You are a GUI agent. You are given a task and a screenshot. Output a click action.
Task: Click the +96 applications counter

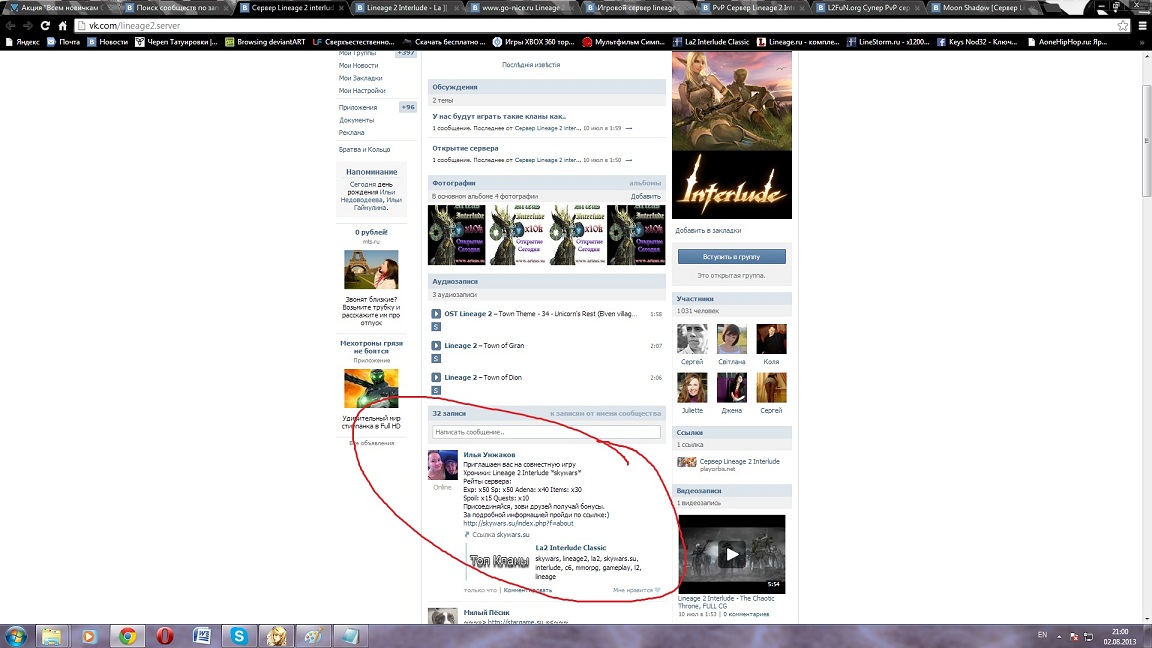[408, 107]
